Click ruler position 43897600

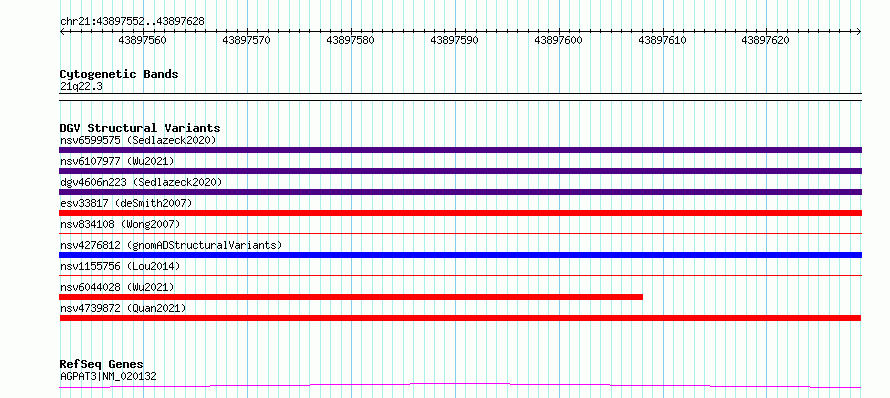pos(559,40)
